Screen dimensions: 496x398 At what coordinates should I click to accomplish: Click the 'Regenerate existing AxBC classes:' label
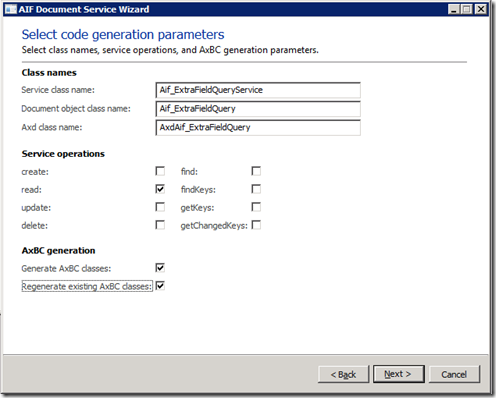click(87, 286)
